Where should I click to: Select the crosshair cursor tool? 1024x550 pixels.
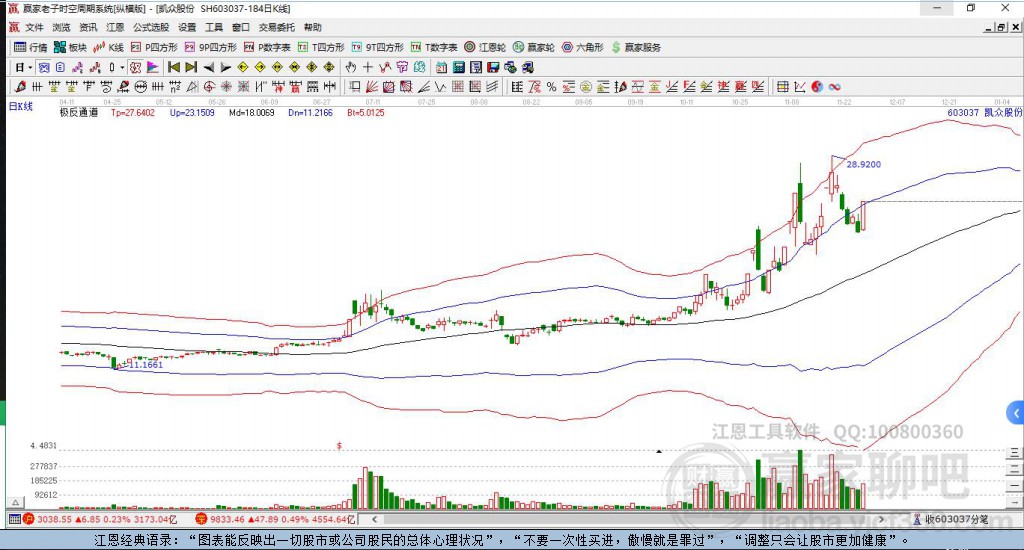pos(368,67)
